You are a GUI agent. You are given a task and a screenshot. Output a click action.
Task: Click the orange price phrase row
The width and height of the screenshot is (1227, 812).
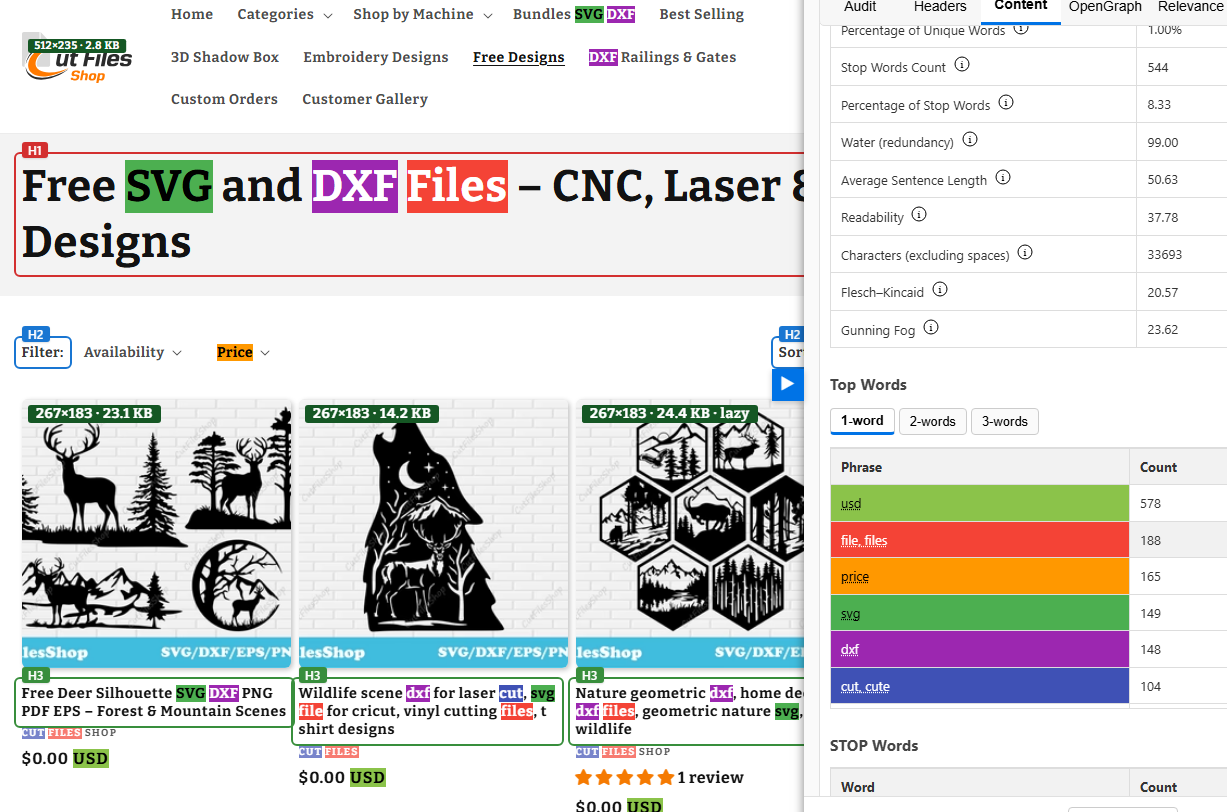coord(980,576)
